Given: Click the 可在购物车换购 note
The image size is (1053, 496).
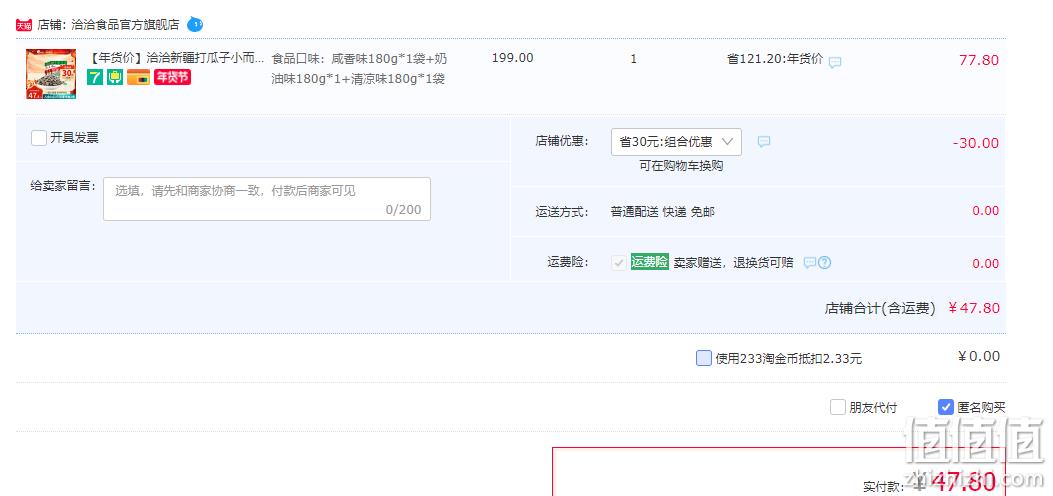Looking at the screenshot, I should [x=681, y=166].
